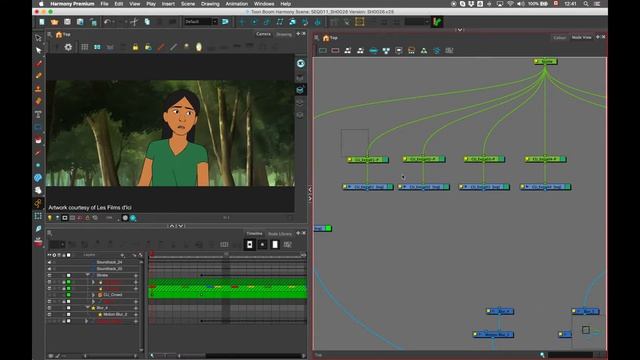Click the red playhead frame marker in Timeline
Screen dimensions: 640x360
[x=152, y=255]
